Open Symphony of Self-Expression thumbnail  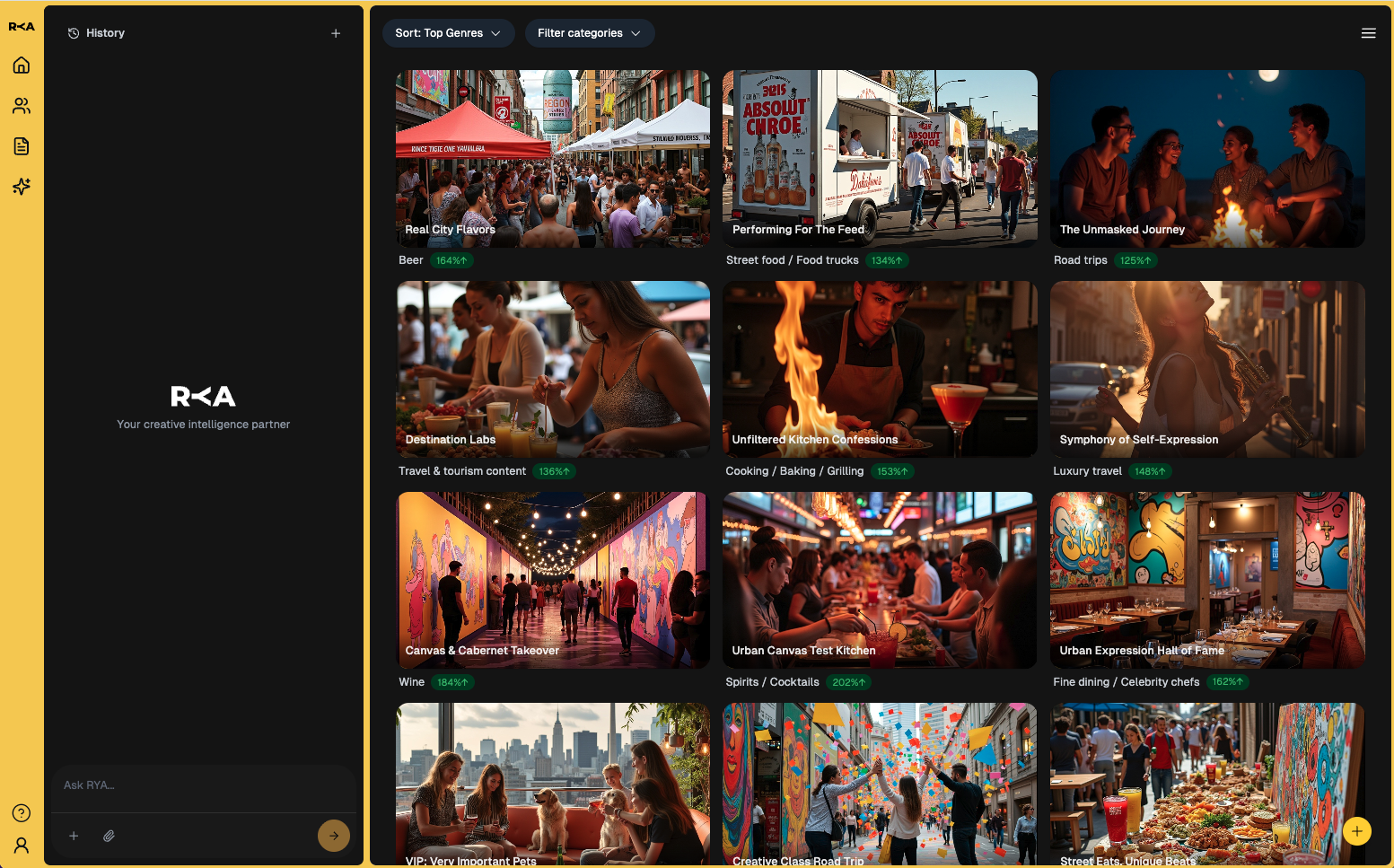point(1207,370)
